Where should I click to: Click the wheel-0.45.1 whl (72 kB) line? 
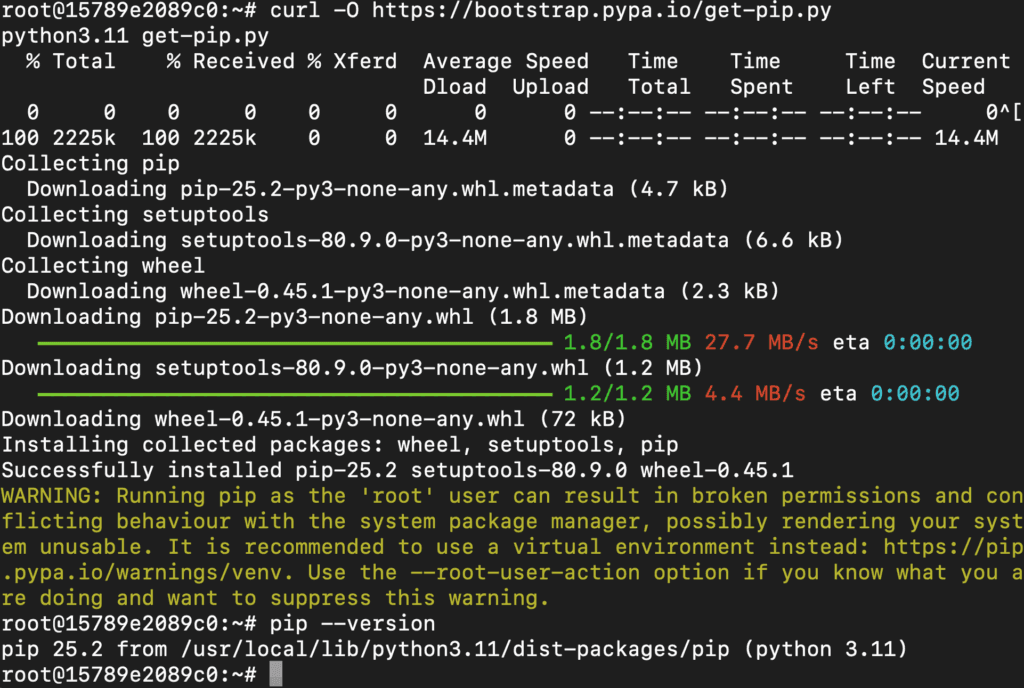(313, 418)
